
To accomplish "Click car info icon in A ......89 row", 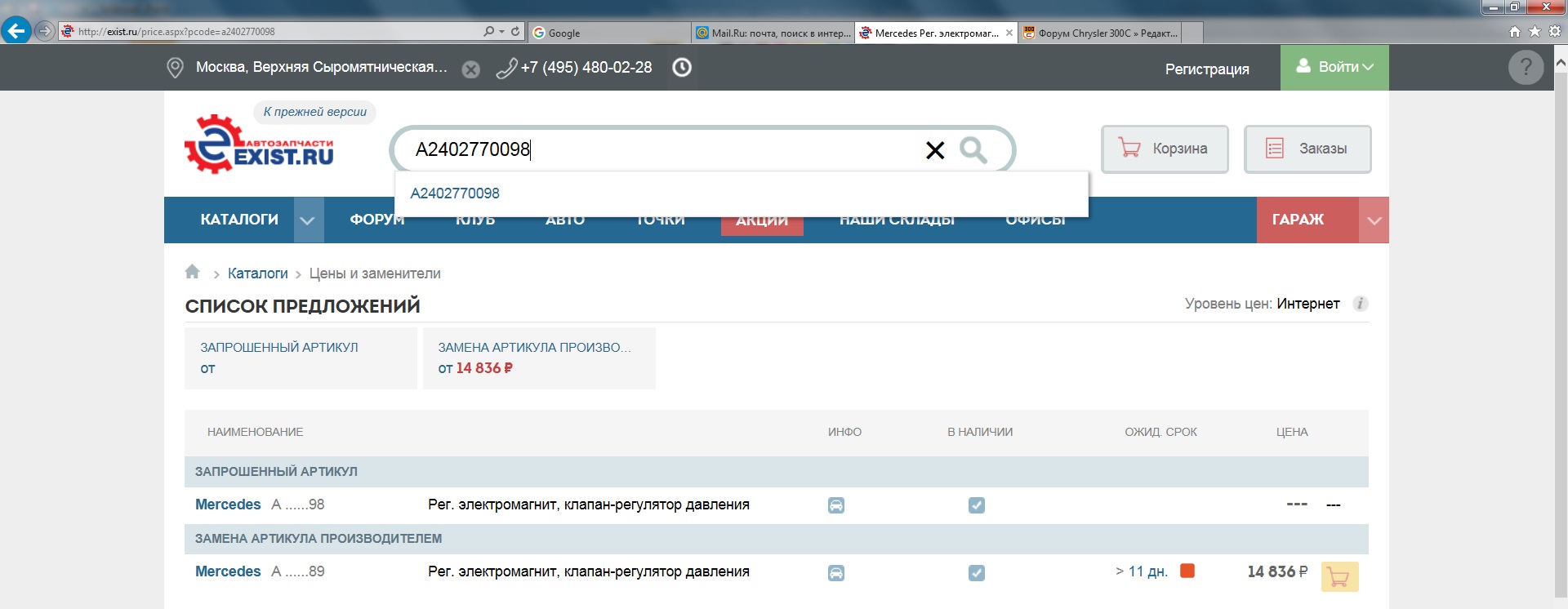I will click(836, 573).
